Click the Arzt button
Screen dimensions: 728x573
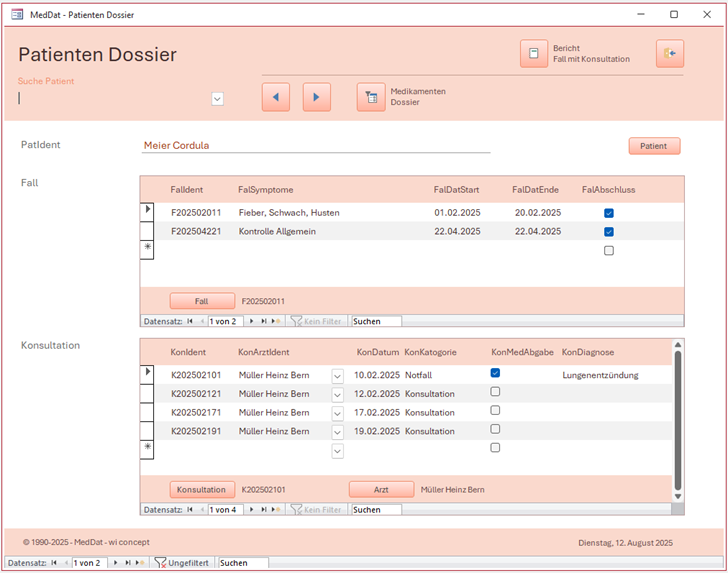[x=381, y=490]
